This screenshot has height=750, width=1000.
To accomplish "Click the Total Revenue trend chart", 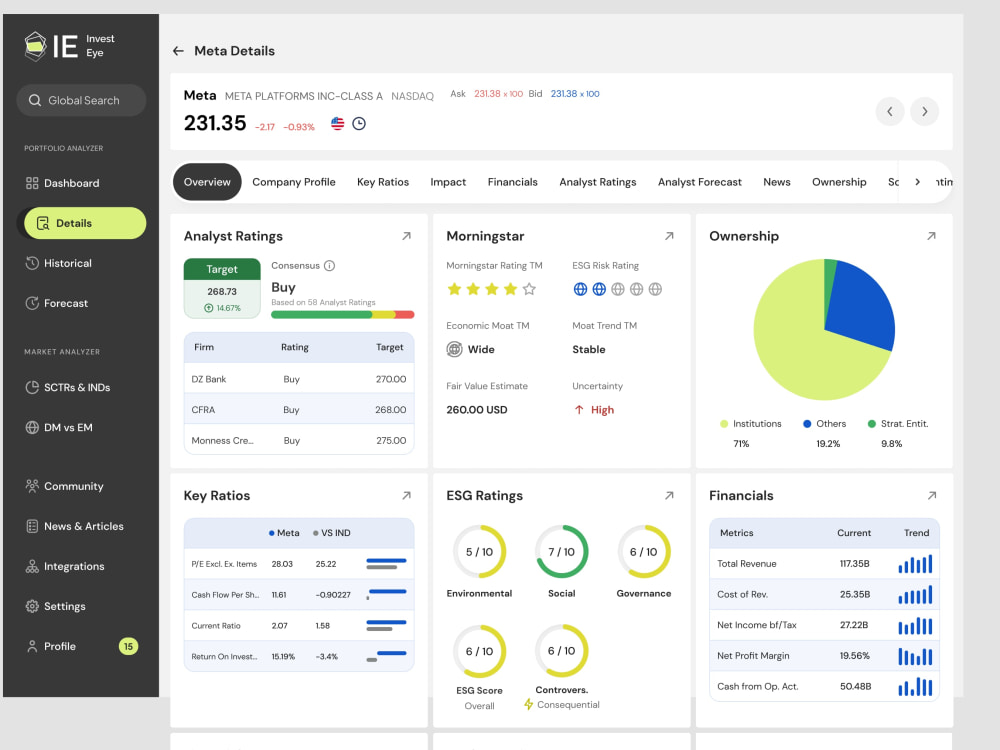I will (915, 564).
